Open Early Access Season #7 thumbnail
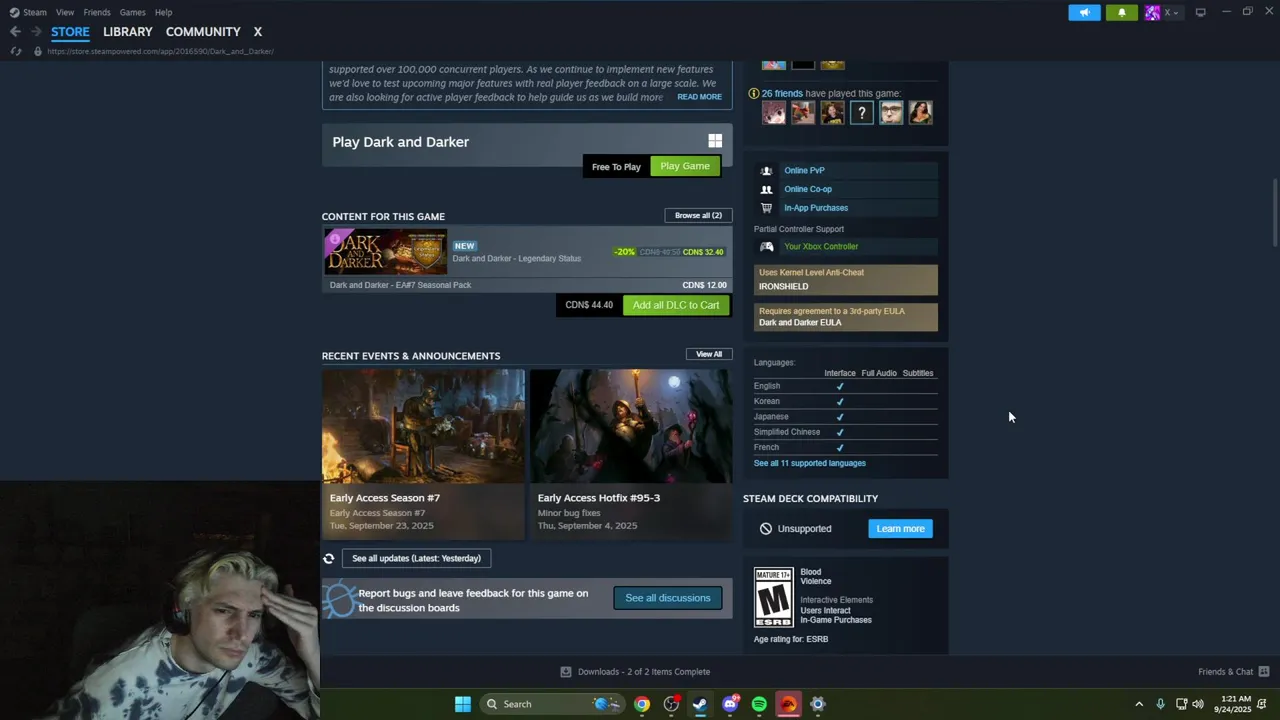Viewport: 1280px width, 720px height. (423, 427)
